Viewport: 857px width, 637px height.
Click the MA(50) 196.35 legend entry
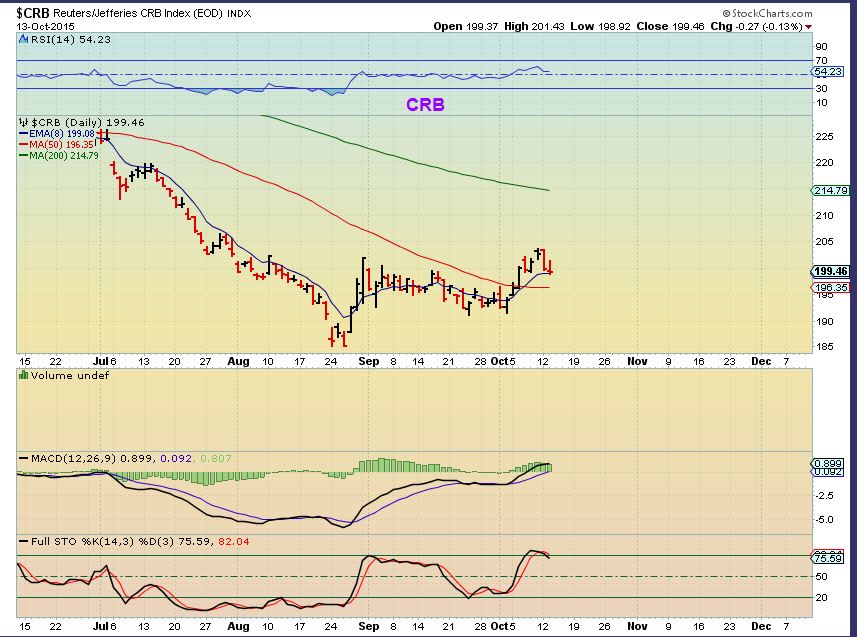point(56,144)
